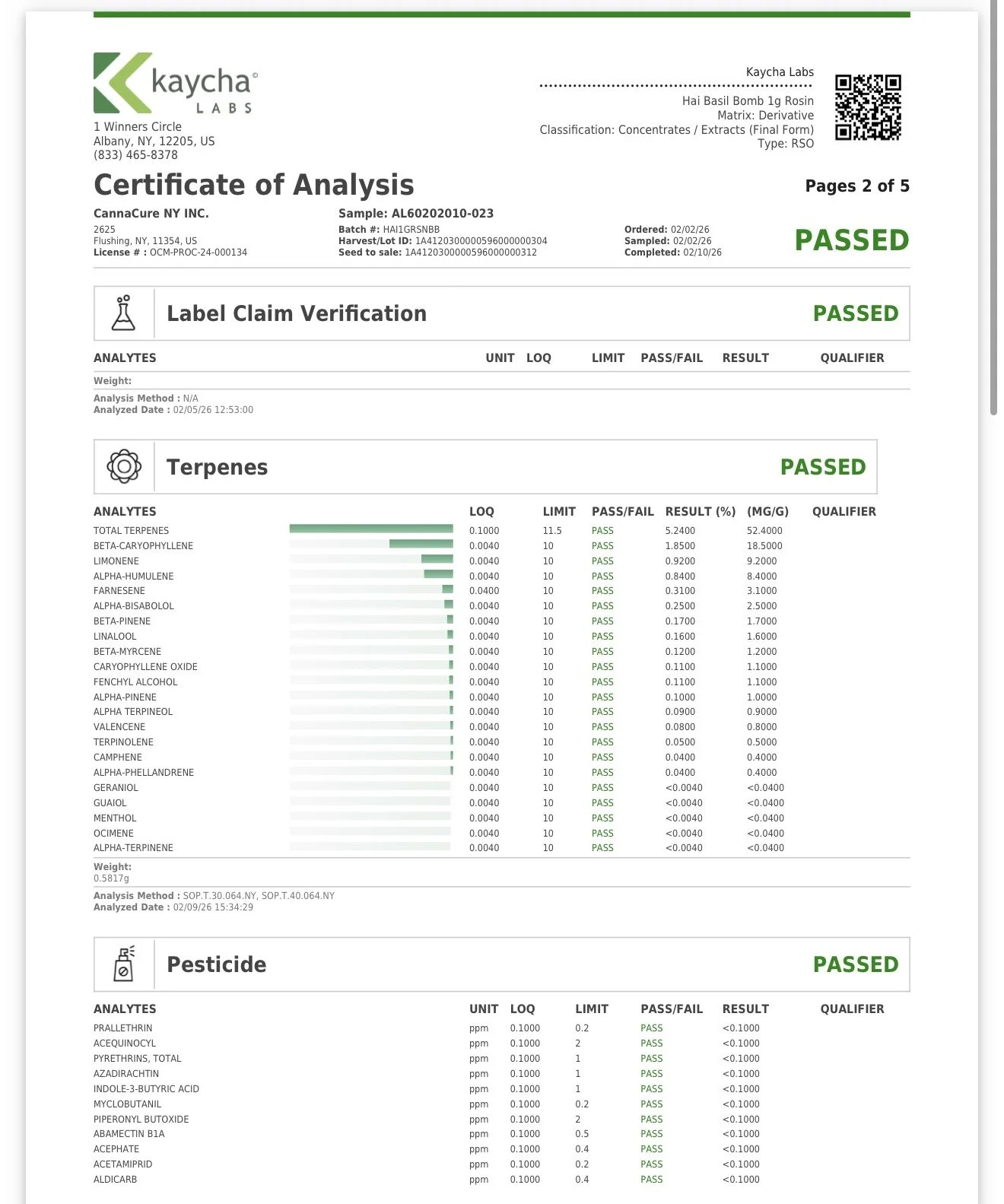Image resolution: width=1004 pixels, height=1204 pixels.
Task: Click the spray bottle icon beside Pesticide
Action: tap(124, 964)
